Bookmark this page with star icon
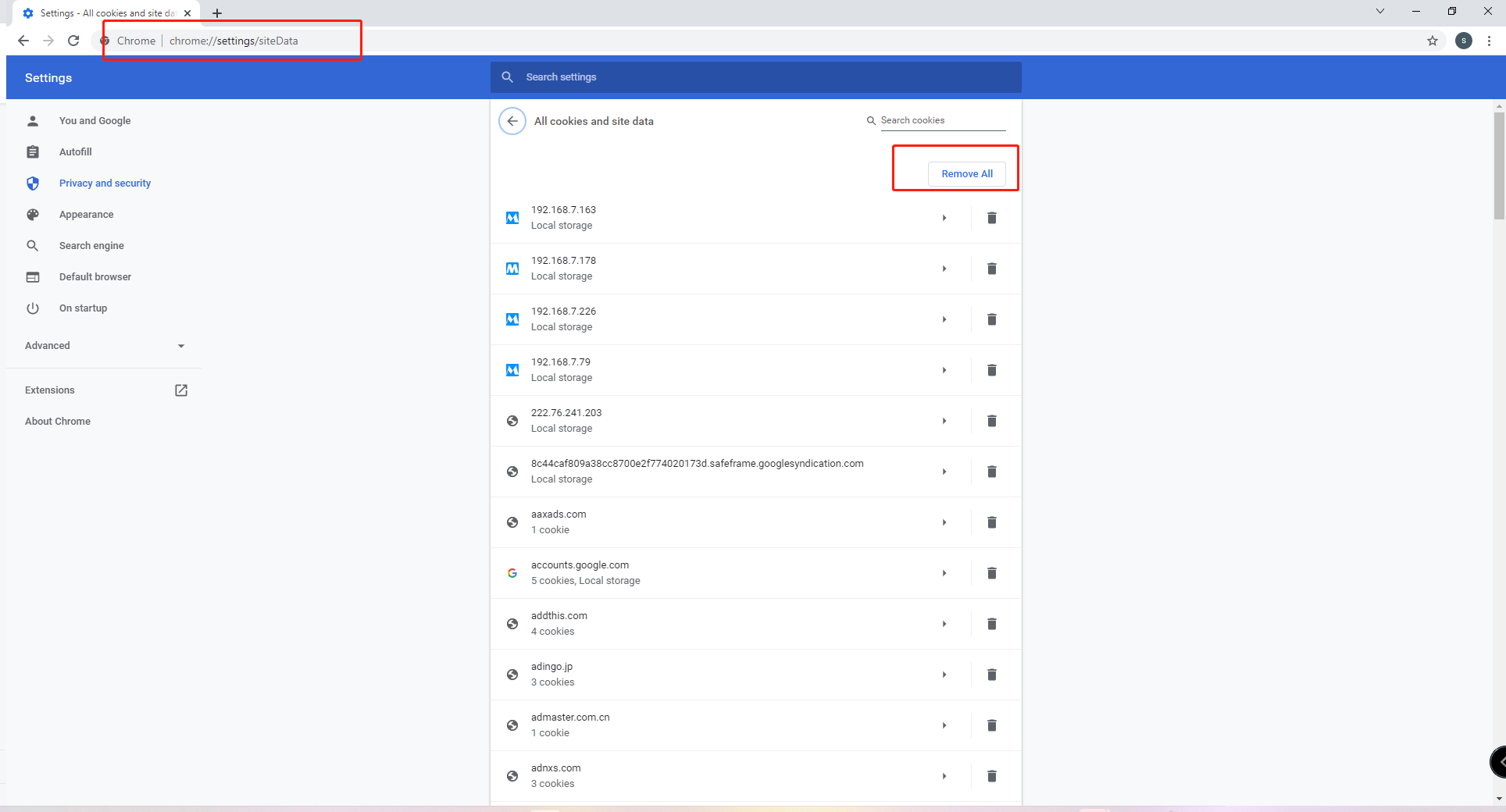 1433,41
